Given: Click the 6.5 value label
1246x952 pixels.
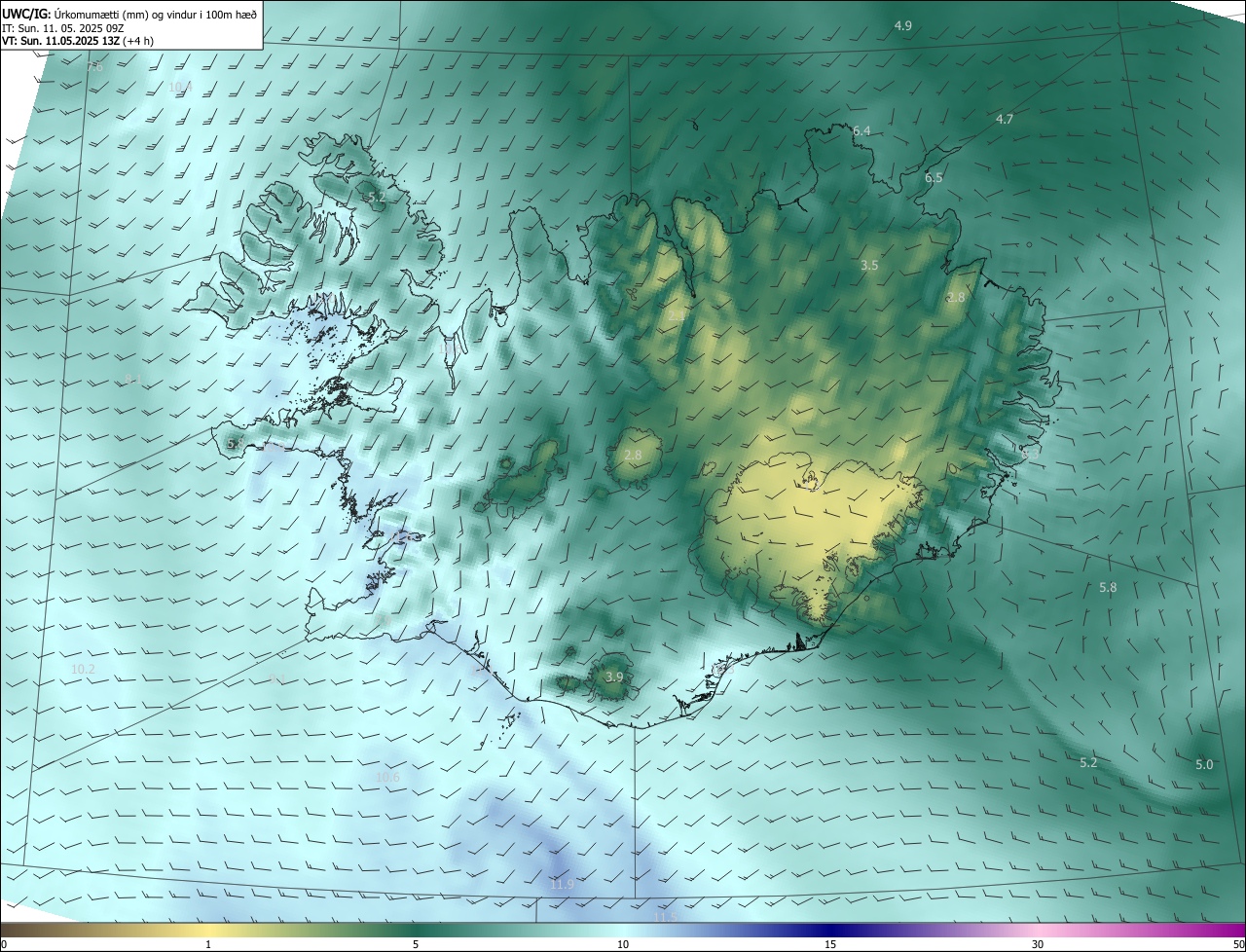Looking at the screenshot, I should (934, 178).
